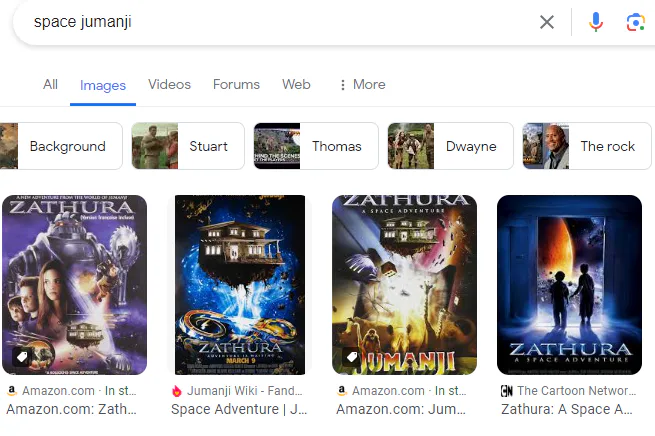The width and height of the screenshot is (655, 436).
Task: Click 'The rock' chip thumbnail image
Action: [546, 146]
